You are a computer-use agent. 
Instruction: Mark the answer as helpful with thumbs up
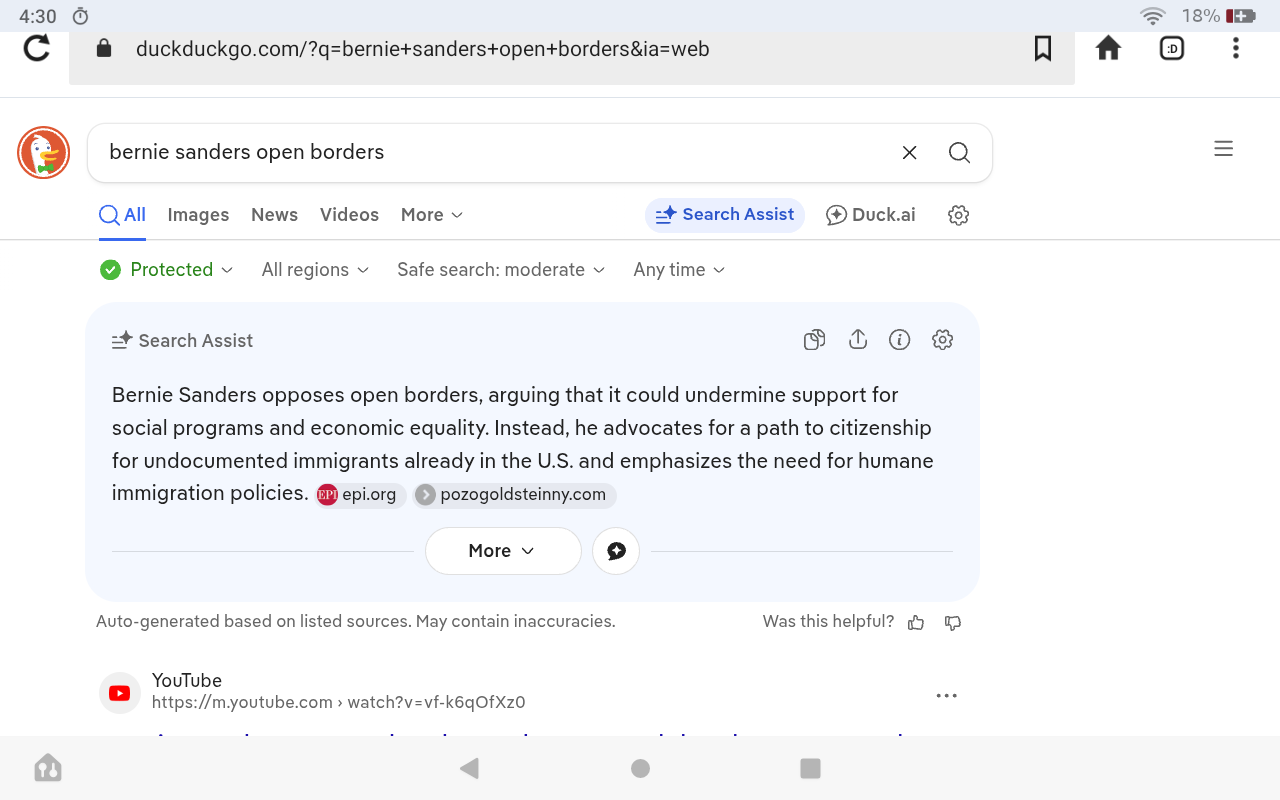(916, 623)
